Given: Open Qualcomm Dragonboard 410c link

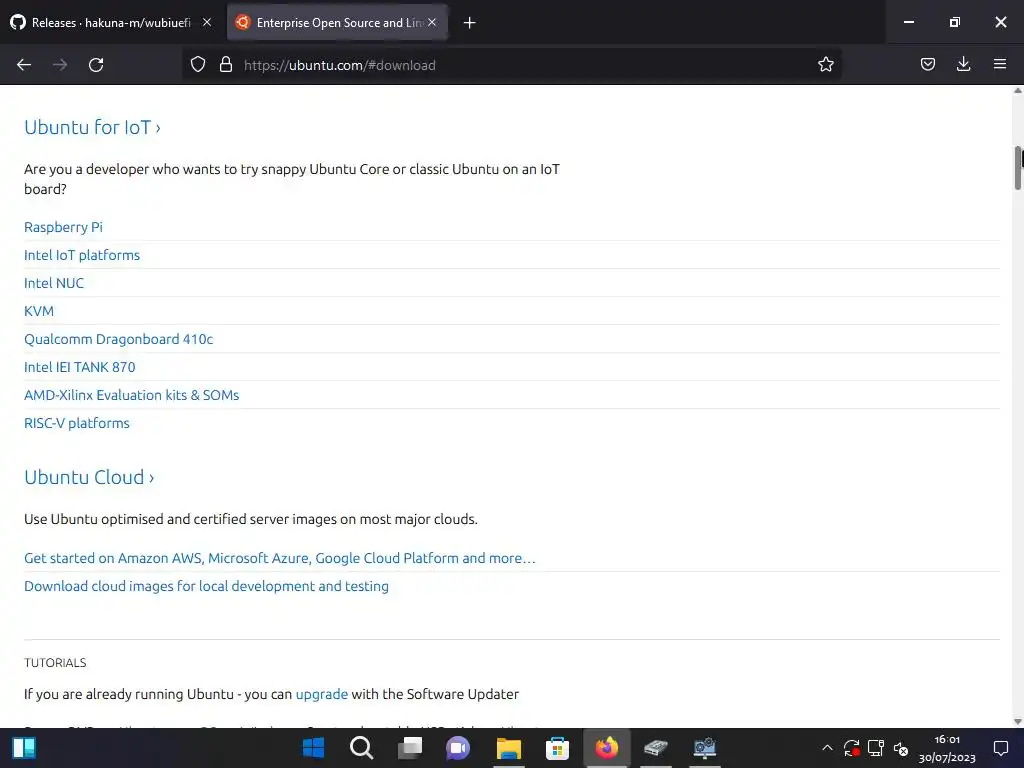Looking at the screenshot, I should 118,340.
